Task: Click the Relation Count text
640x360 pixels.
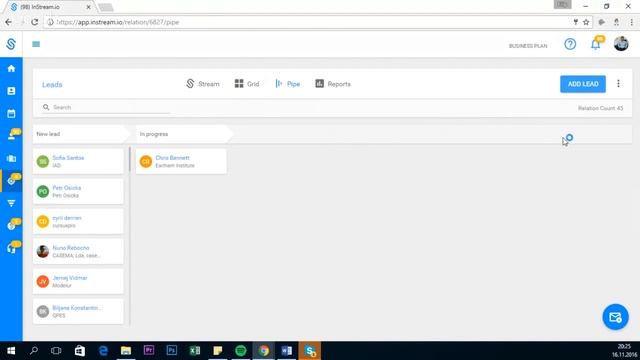Action: [600, 108]
